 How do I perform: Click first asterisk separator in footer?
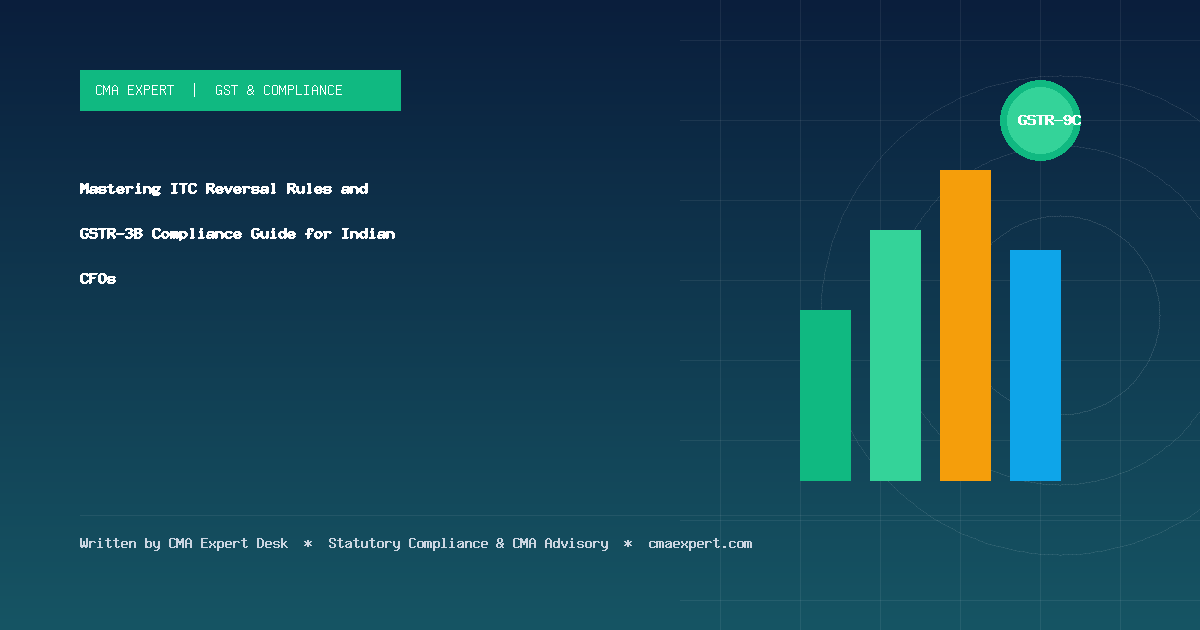tap(308, 544)
